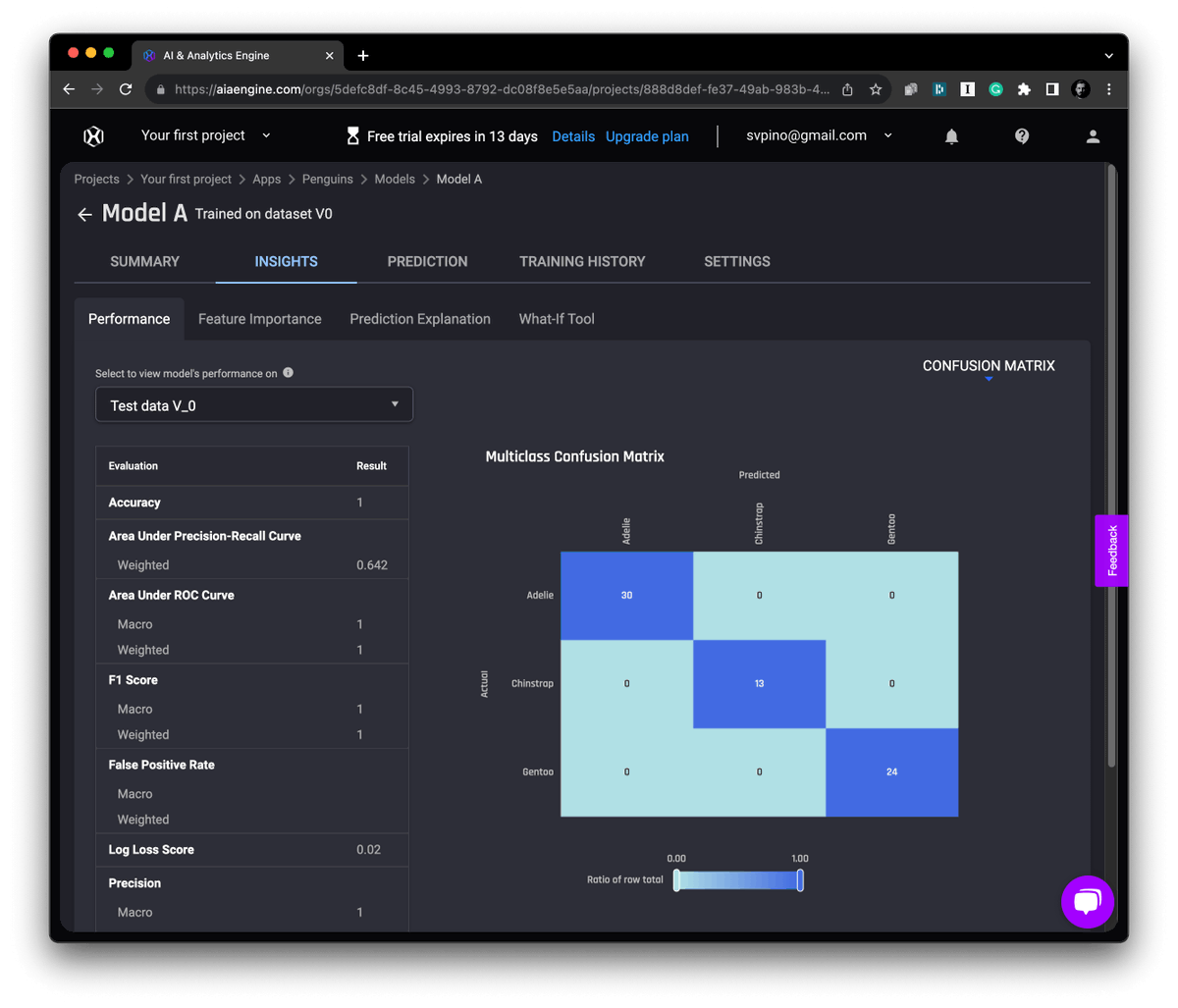Open the CONFUSION MATRIX chart selector
This screenshot has height=1008, width=1178.
pyautogui.click(x=989, y=367)
